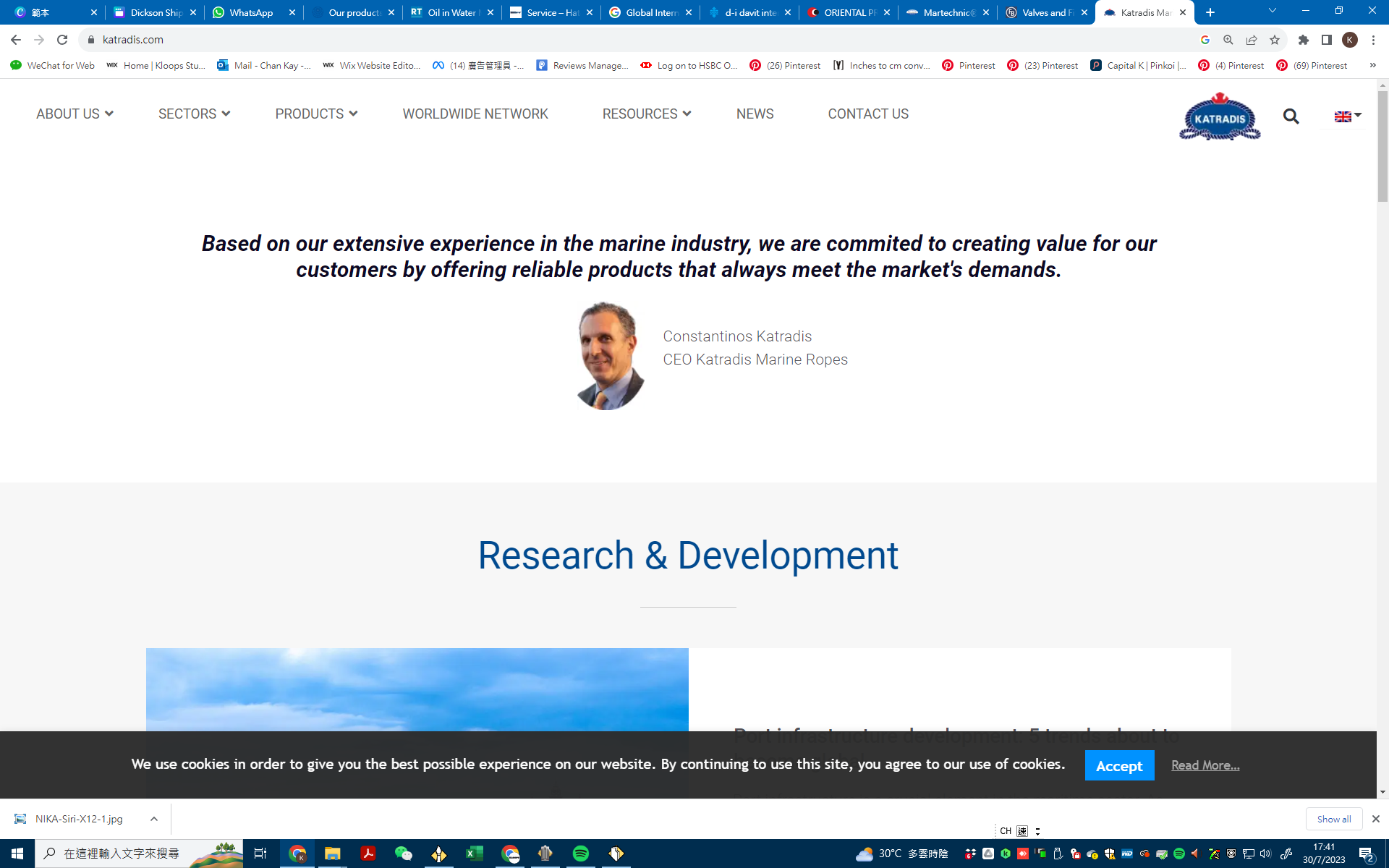This screenshot has height=868, width=1389.
Task: Expand the ABOUT US menu
Action: 75,114
